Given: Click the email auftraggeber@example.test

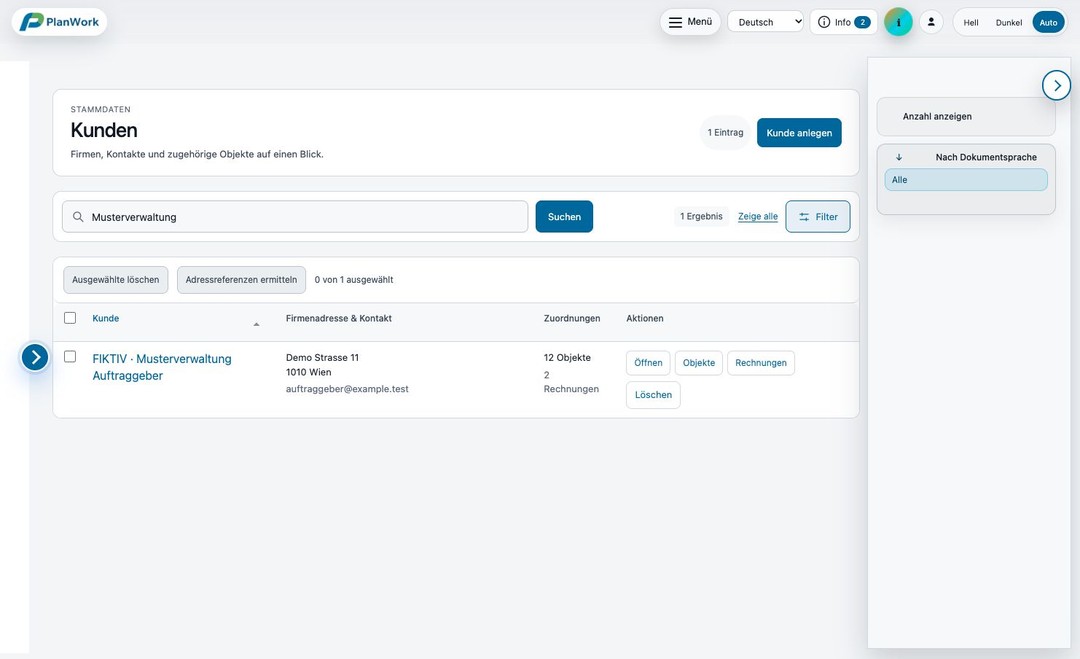Looking at the screenshot, I should (347, 389).
